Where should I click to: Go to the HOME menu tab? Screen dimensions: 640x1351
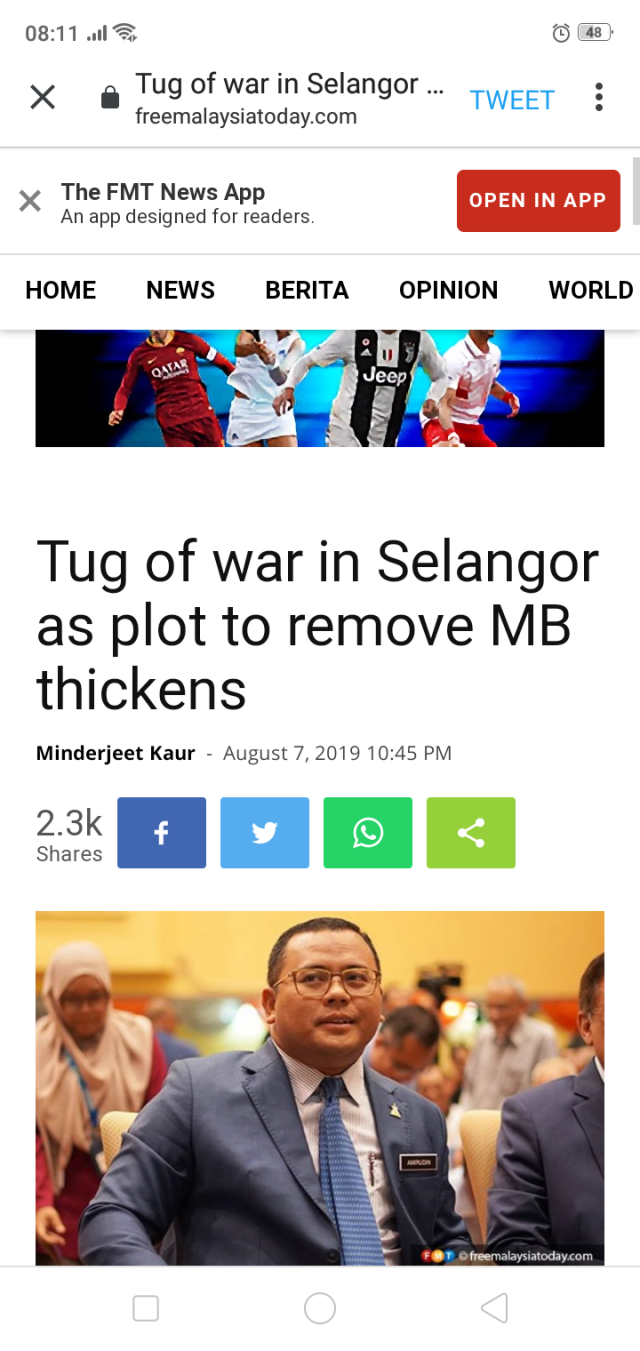point(61,290)
